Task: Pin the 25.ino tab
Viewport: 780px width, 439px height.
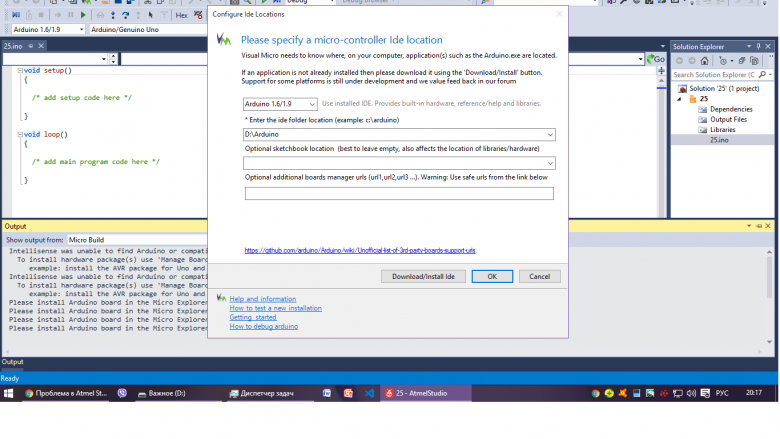Action: pos(31,46)
